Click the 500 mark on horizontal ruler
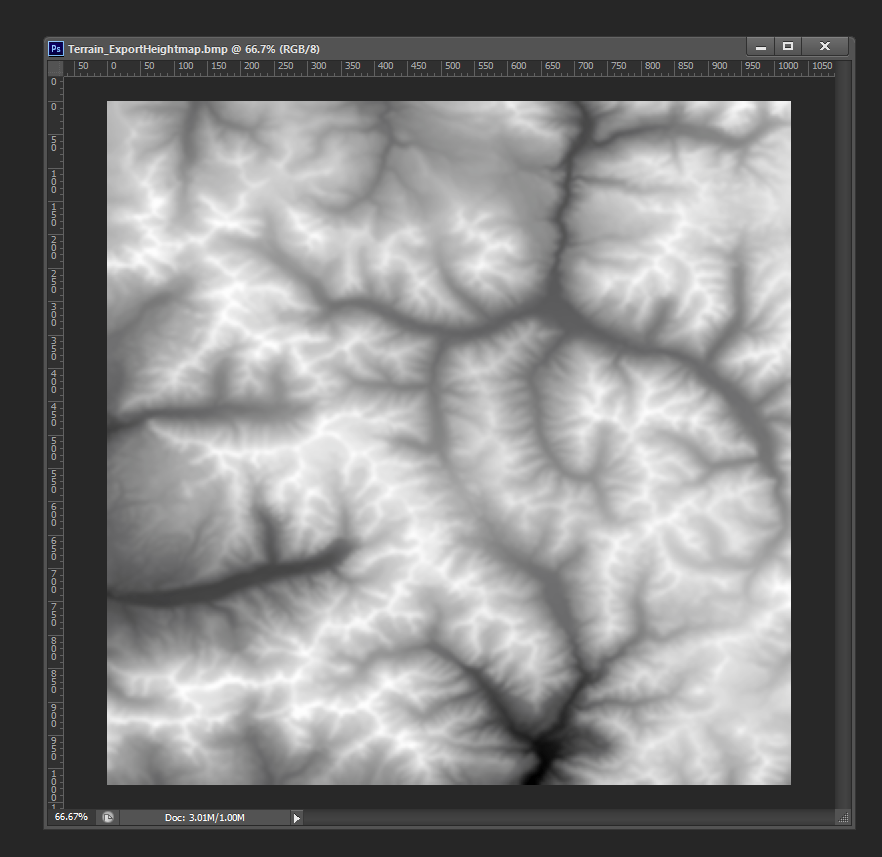Screen dimensions: 882x857 point(452,67)
